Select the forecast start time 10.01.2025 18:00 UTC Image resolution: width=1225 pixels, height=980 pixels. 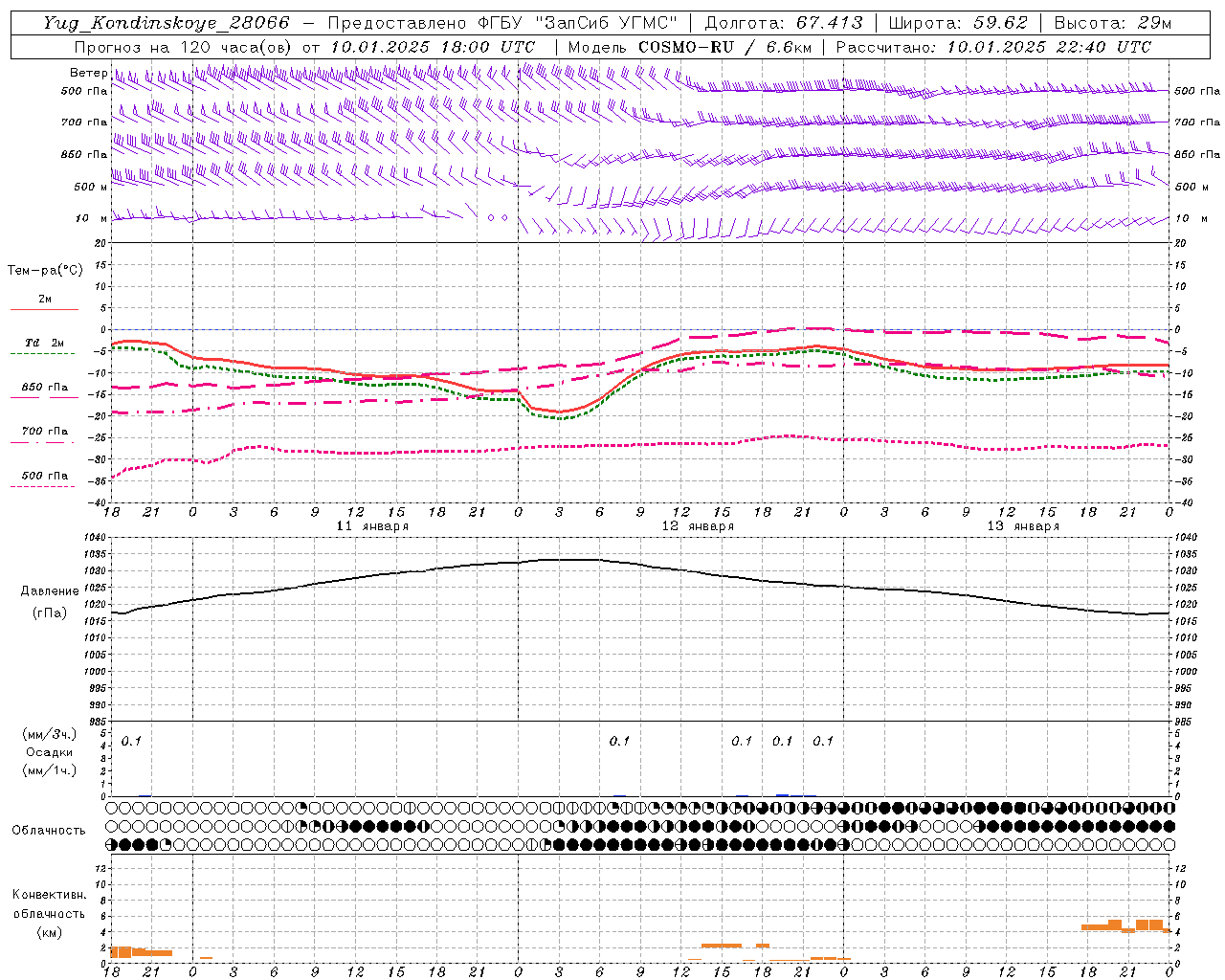(433, 47)
